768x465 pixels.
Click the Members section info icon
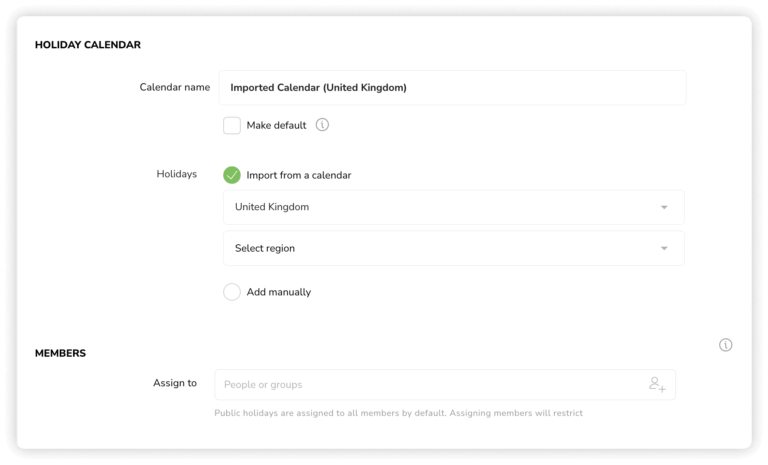[725, 345]
